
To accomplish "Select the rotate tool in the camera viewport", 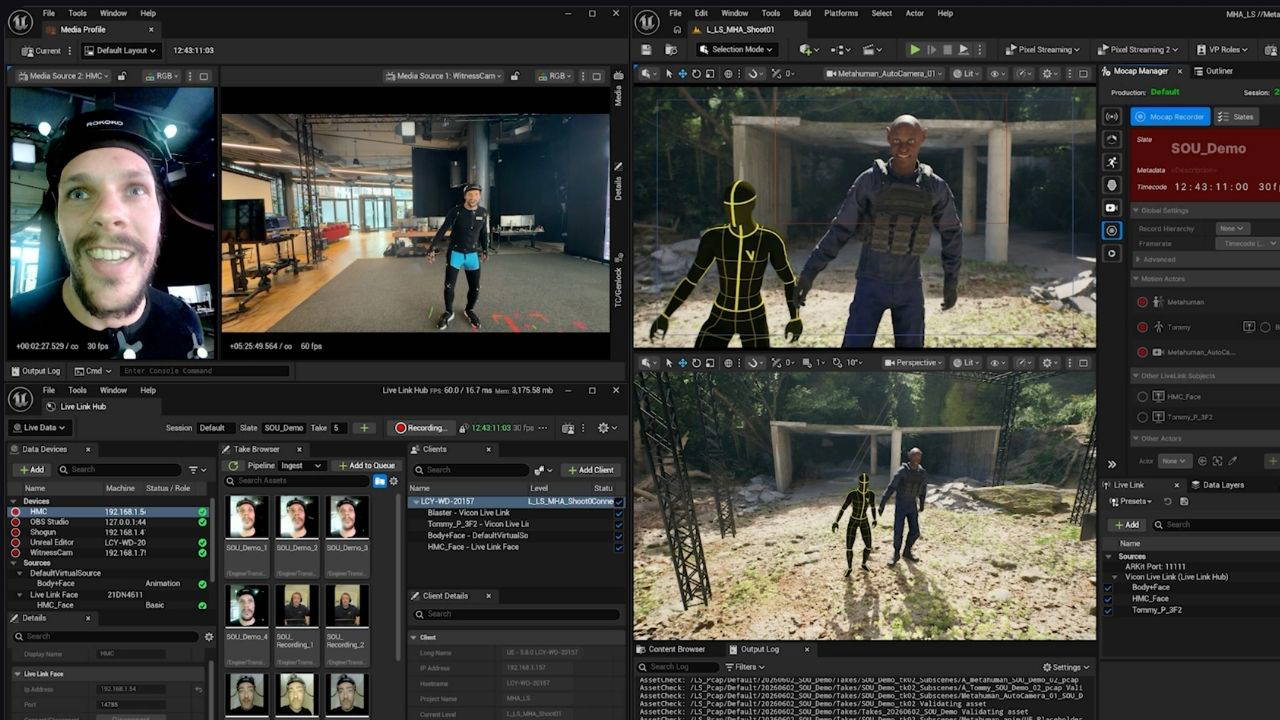I will (697, 73).
